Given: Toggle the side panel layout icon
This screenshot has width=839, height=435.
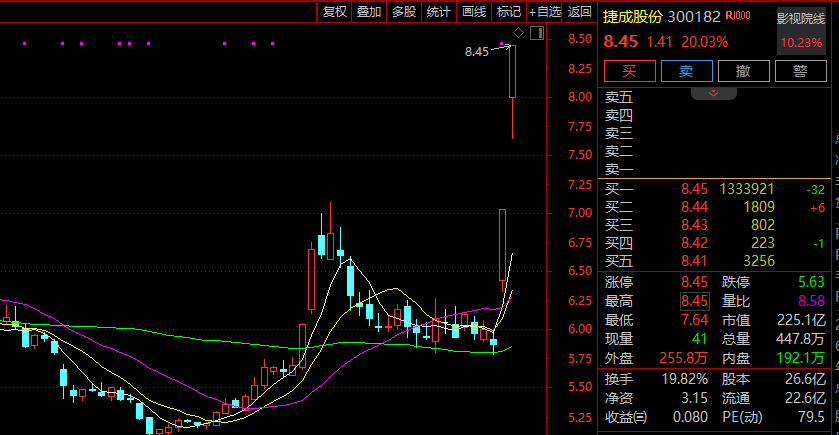Looking at the screenshot, I should tap(538, 34).
